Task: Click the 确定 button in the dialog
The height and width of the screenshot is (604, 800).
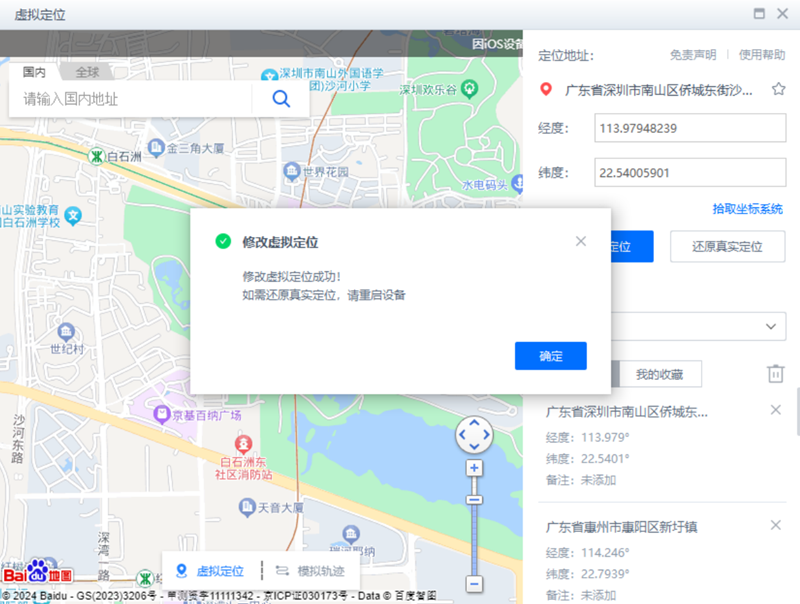Action: pyautogui.click(x=550, y=355)
